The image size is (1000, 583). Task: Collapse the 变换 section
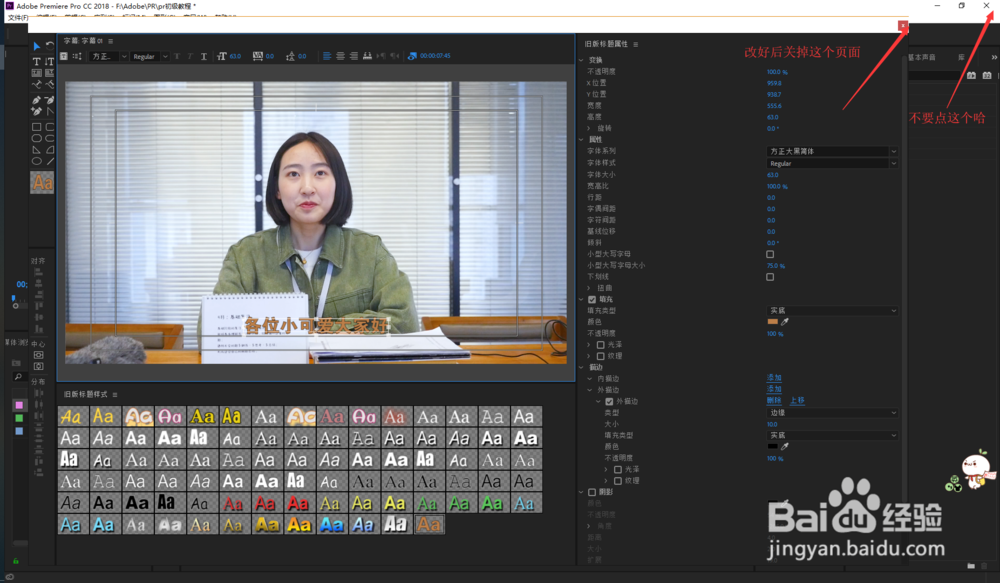pos(581,60)
